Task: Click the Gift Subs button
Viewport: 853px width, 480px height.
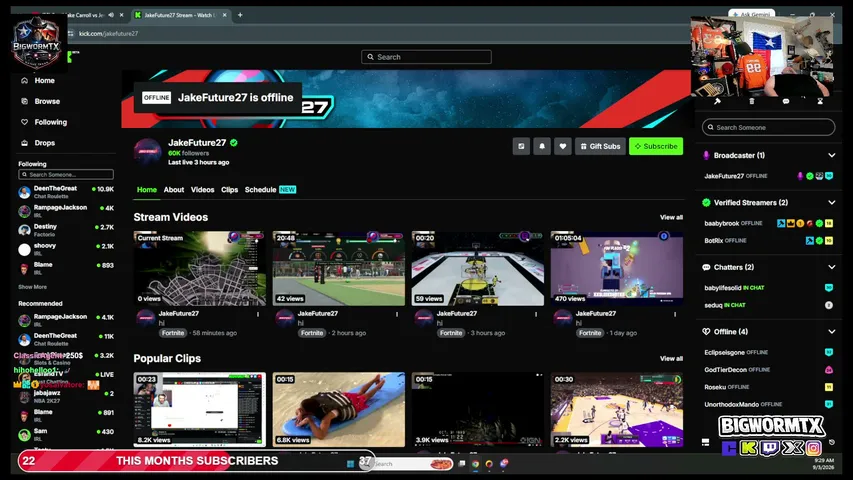Action: tap(600, 146)
